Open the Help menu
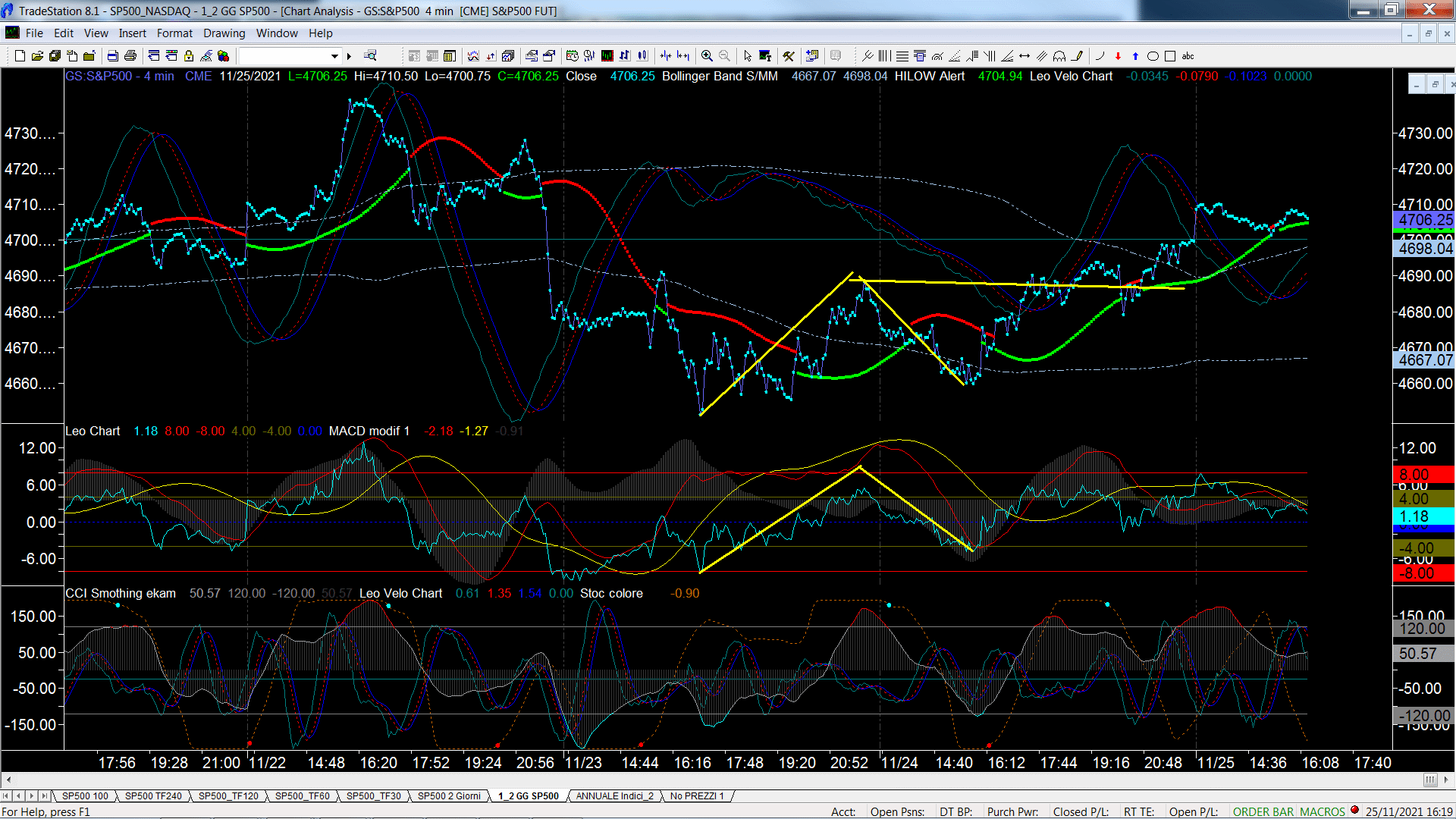The width and height of the screenshot is (1456, 819). tap(320, 33)
